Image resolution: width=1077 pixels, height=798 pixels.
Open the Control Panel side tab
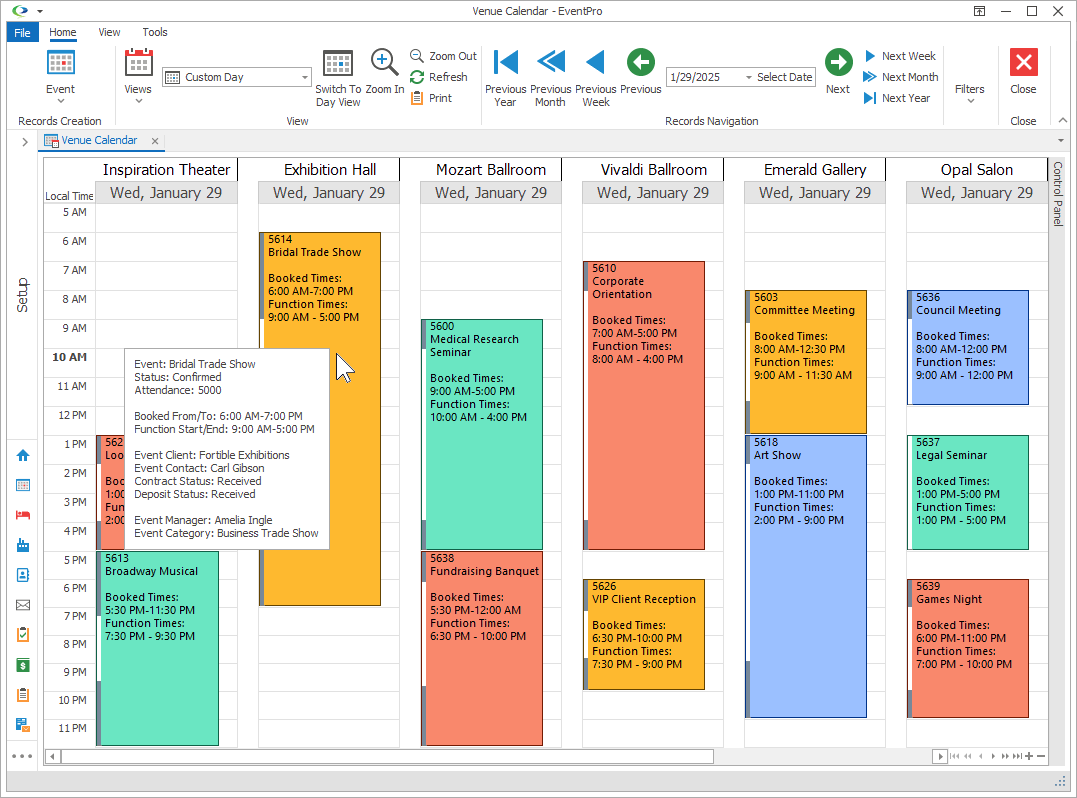click(1057, 194)
